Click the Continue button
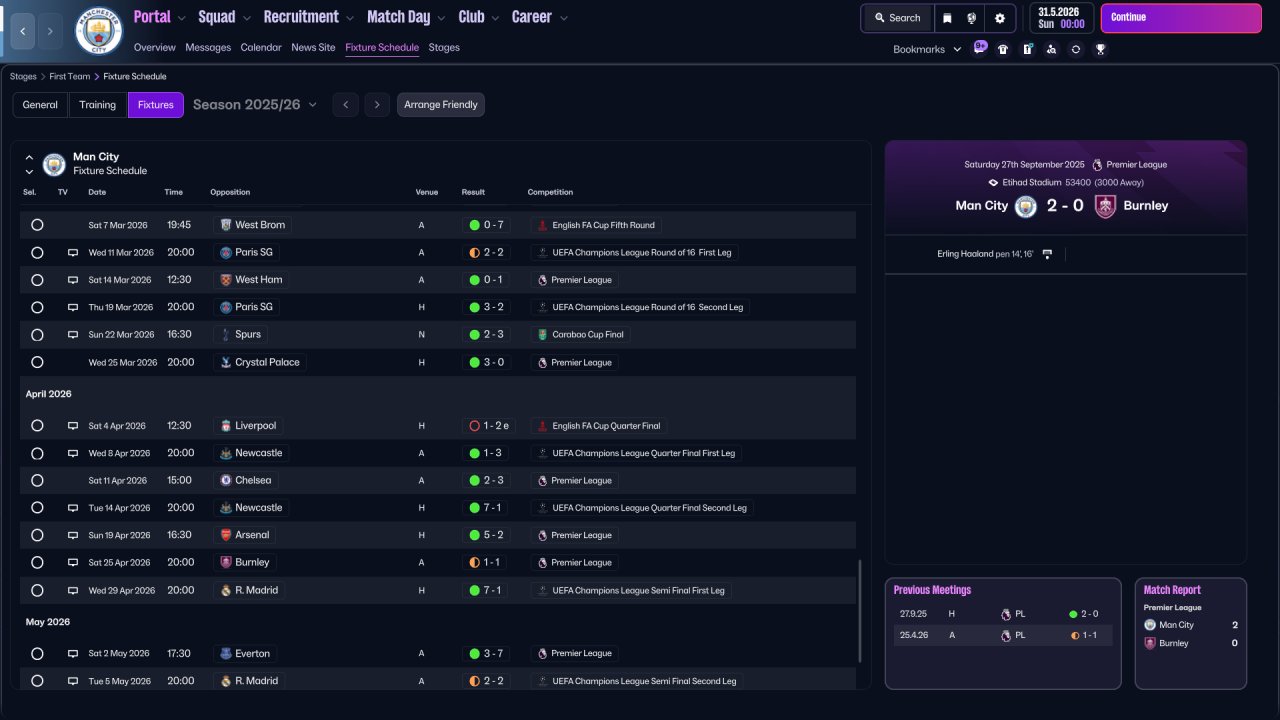Screen dimensions: 1280x720 point(1181,18)
